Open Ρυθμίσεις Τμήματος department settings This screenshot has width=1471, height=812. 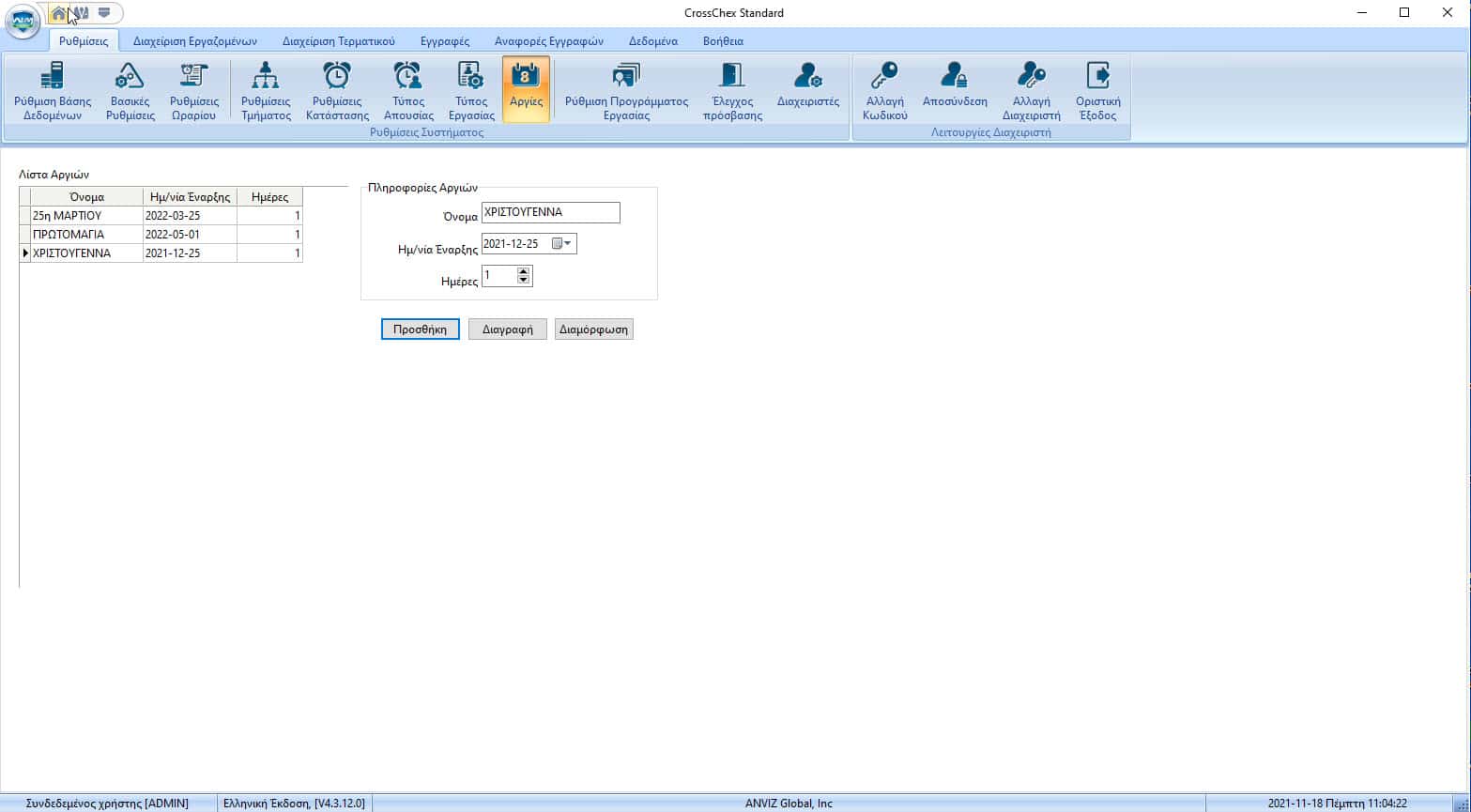pyautogui.click(x=266, y=91)
